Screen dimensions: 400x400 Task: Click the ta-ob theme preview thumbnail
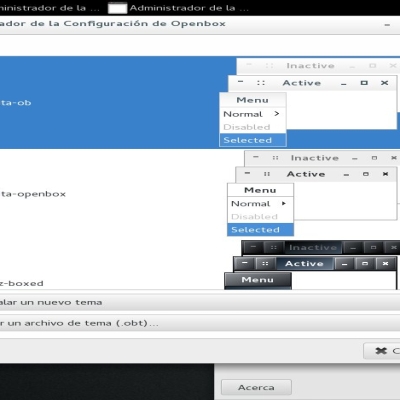coord(309,102)
